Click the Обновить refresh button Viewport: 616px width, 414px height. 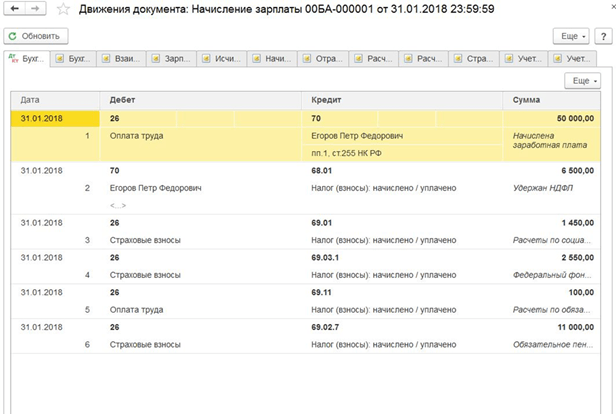(34, 36)
